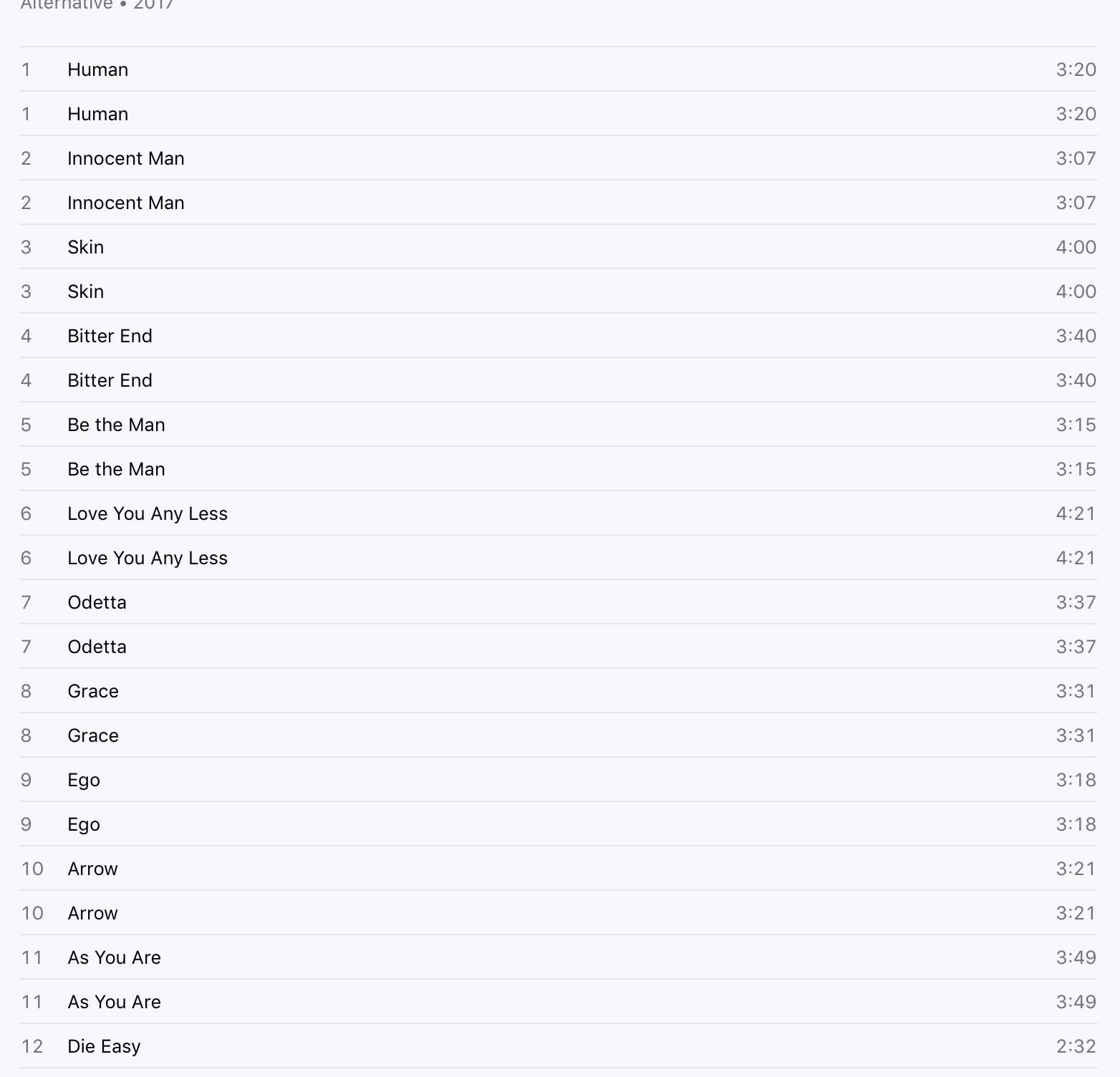Select the first Human track row
The width and height of the screenshot is (1120, 1077).
[559, 69]
